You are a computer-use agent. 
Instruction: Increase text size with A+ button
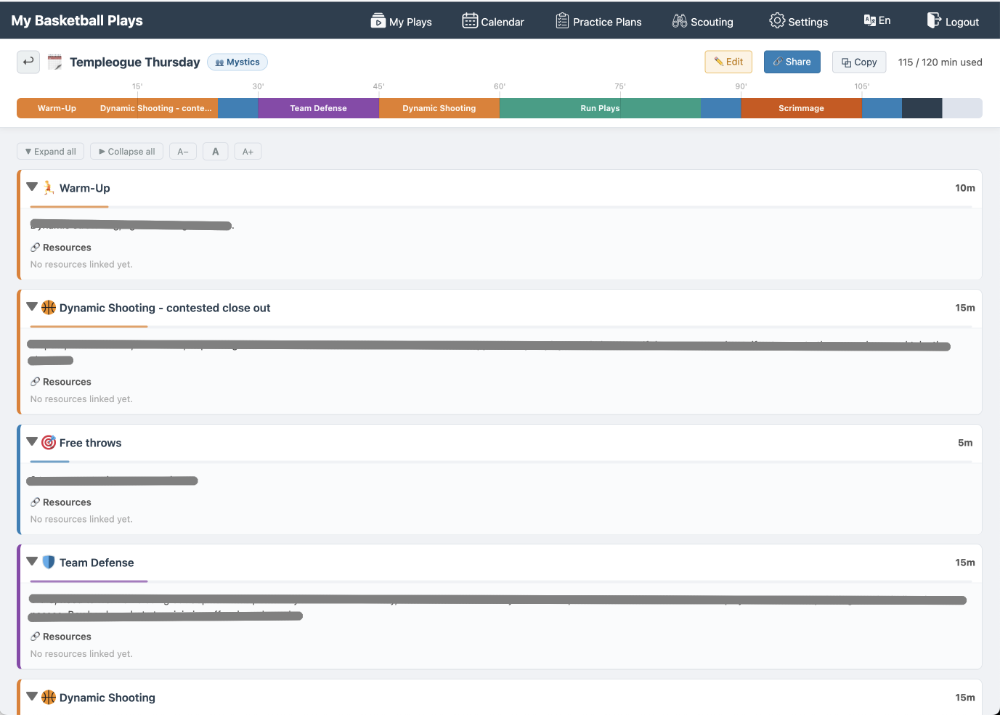coord(248,152)
